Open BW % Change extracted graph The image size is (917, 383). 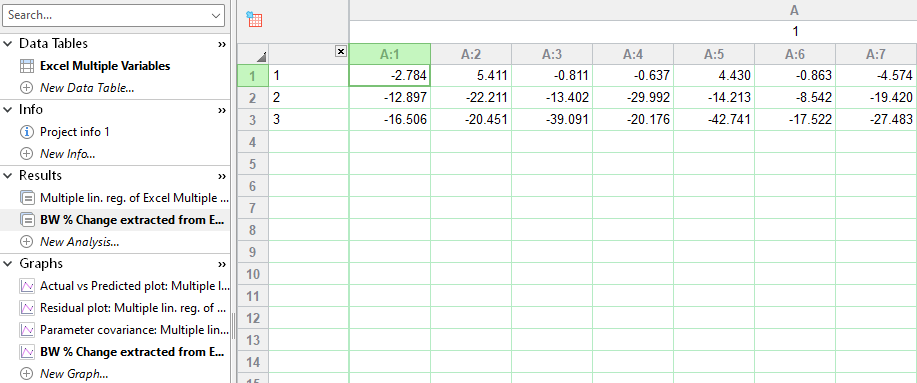coord(132,352)
